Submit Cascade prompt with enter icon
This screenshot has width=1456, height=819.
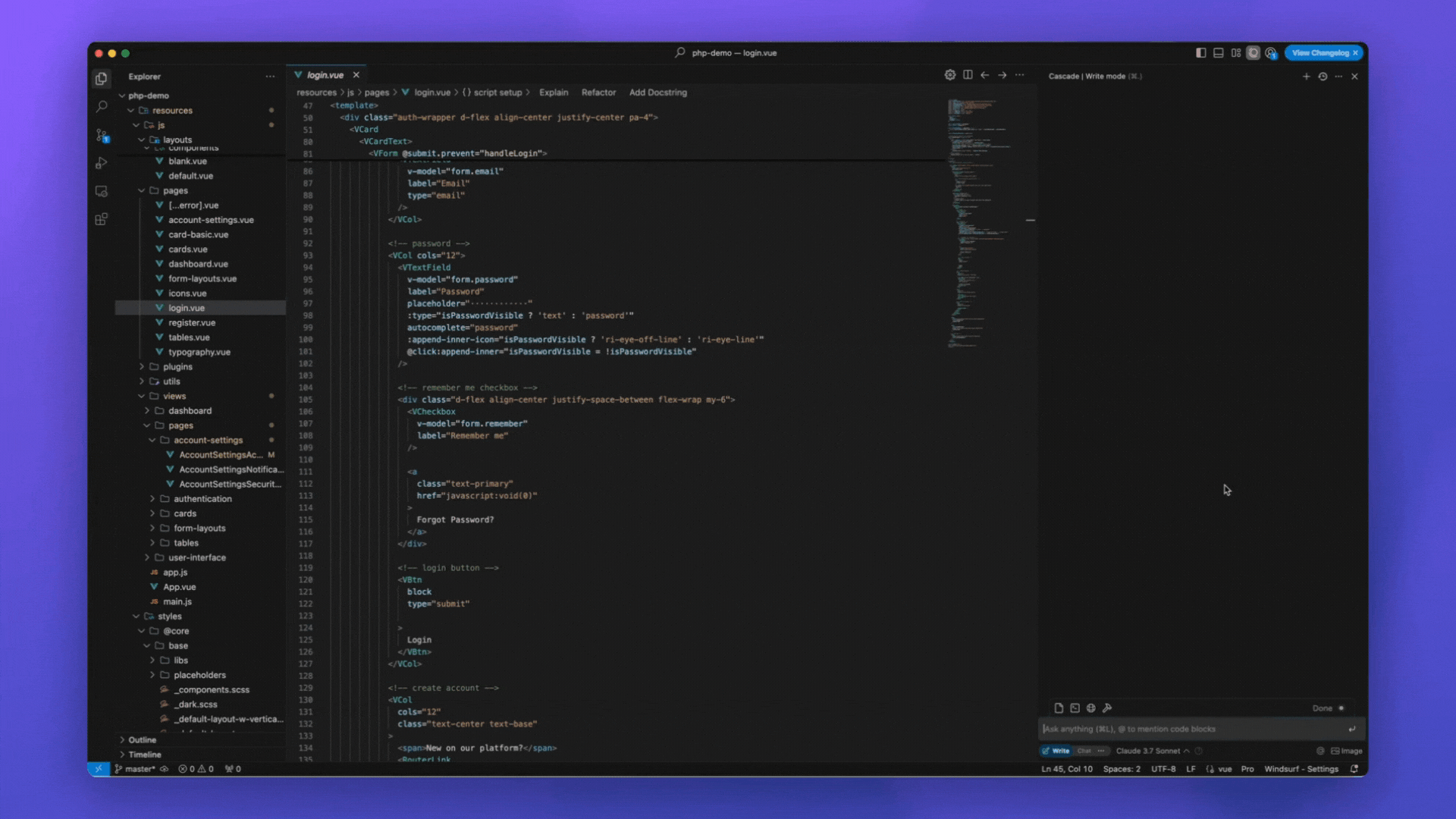click(1352, 729)
